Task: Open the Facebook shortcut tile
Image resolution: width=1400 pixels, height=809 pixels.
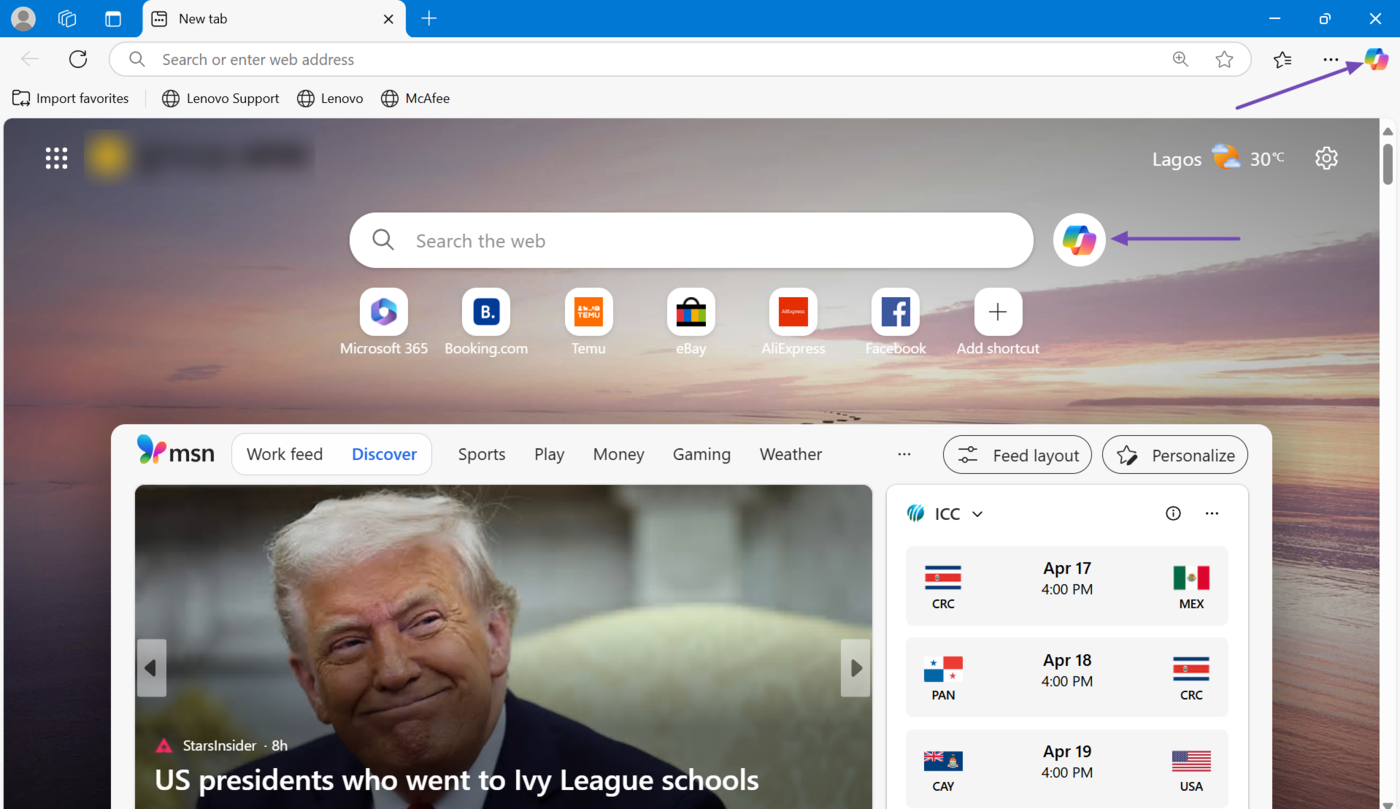Action: [895, 312]
